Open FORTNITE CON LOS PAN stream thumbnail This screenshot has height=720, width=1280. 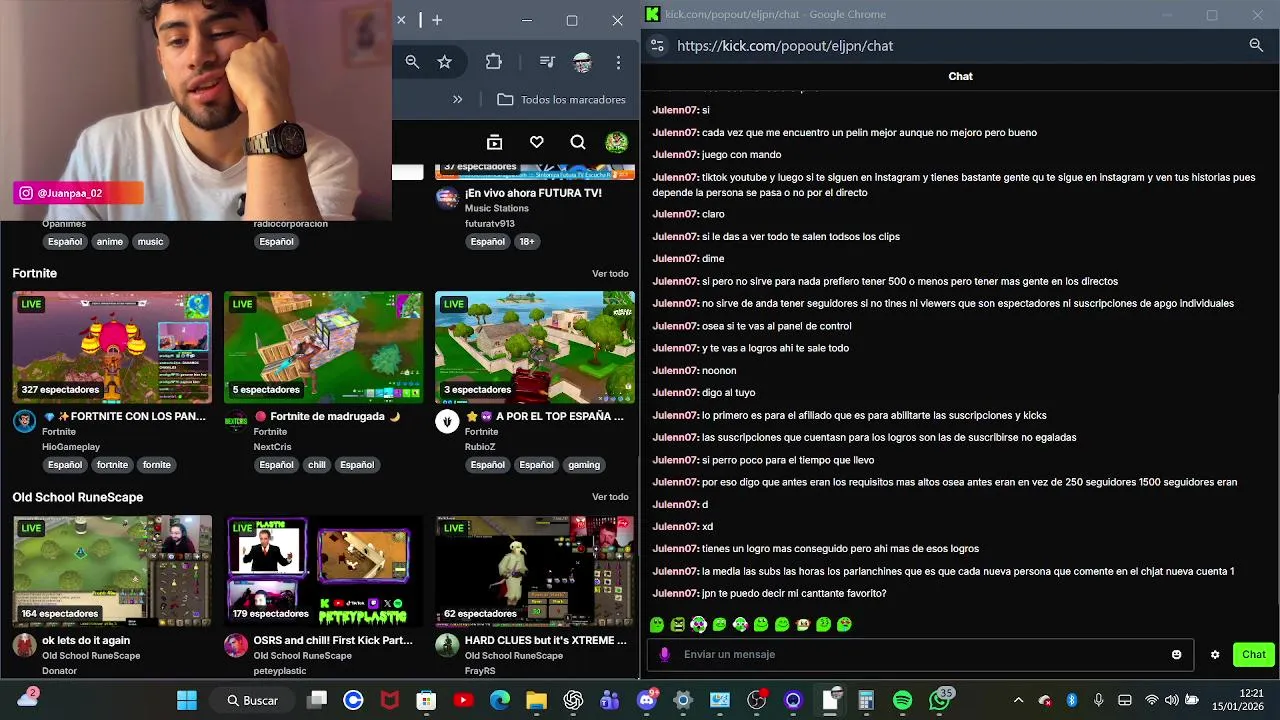click(112, 347)
